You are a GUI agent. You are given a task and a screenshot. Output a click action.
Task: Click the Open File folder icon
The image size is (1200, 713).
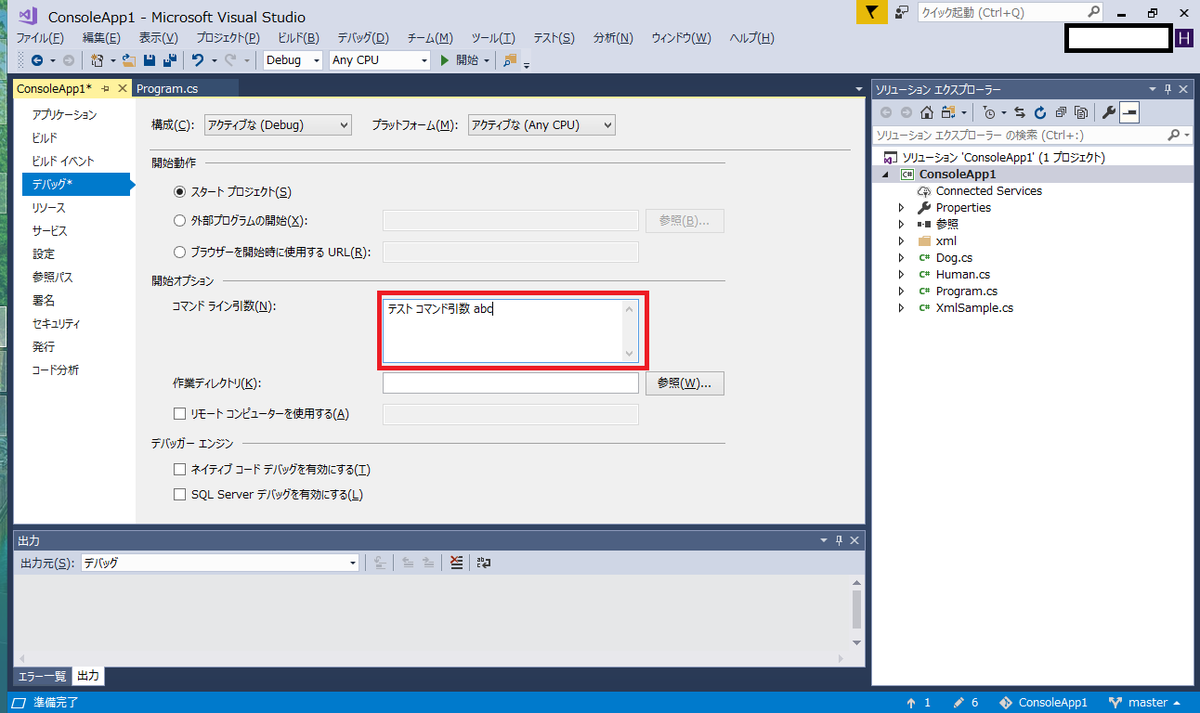[x=129, y=60]
